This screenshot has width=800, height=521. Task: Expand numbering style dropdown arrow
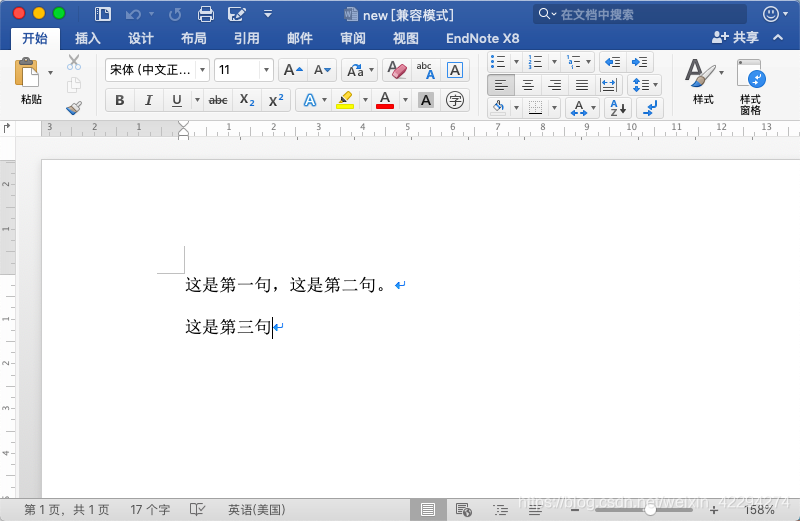coord(555,62)
